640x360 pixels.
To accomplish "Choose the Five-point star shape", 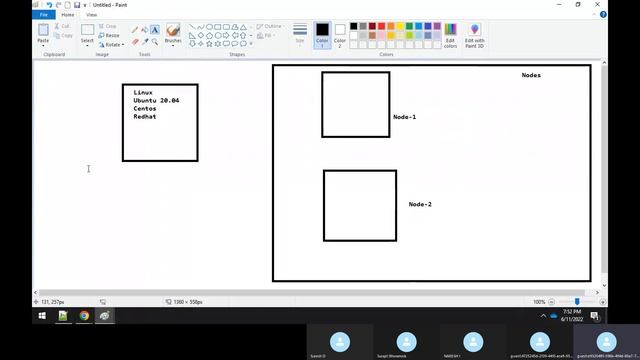I will pos(209,44).
